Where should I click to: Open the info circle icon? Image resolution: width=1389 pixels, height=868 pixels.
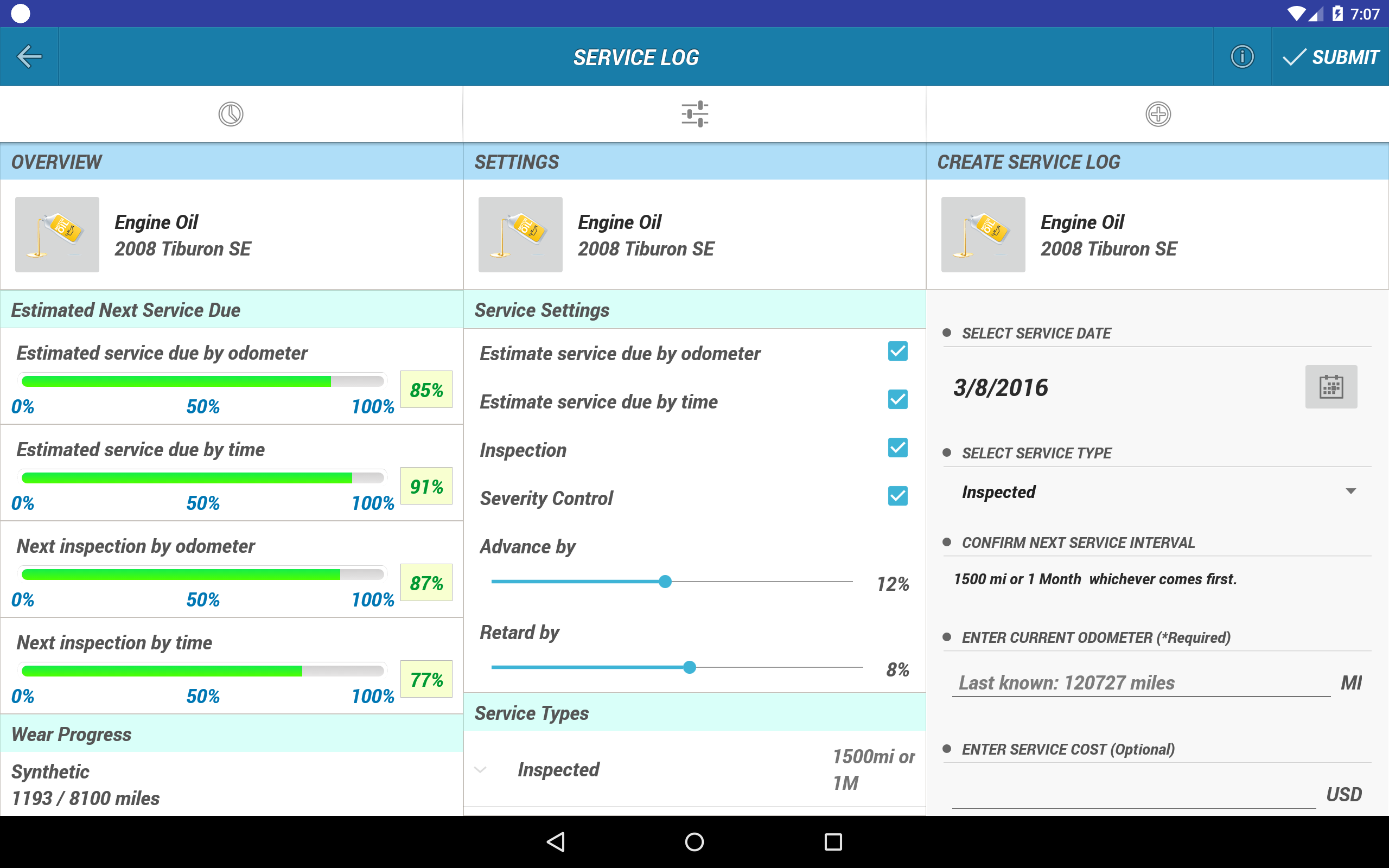pyautogui.click(x=1241, y=57)
